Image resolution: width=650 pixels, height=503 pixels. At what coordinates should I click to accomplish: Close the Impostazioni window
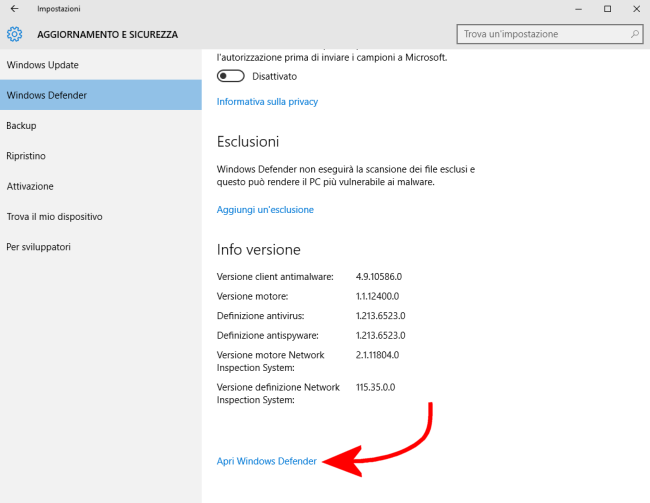tap(636, 9)
